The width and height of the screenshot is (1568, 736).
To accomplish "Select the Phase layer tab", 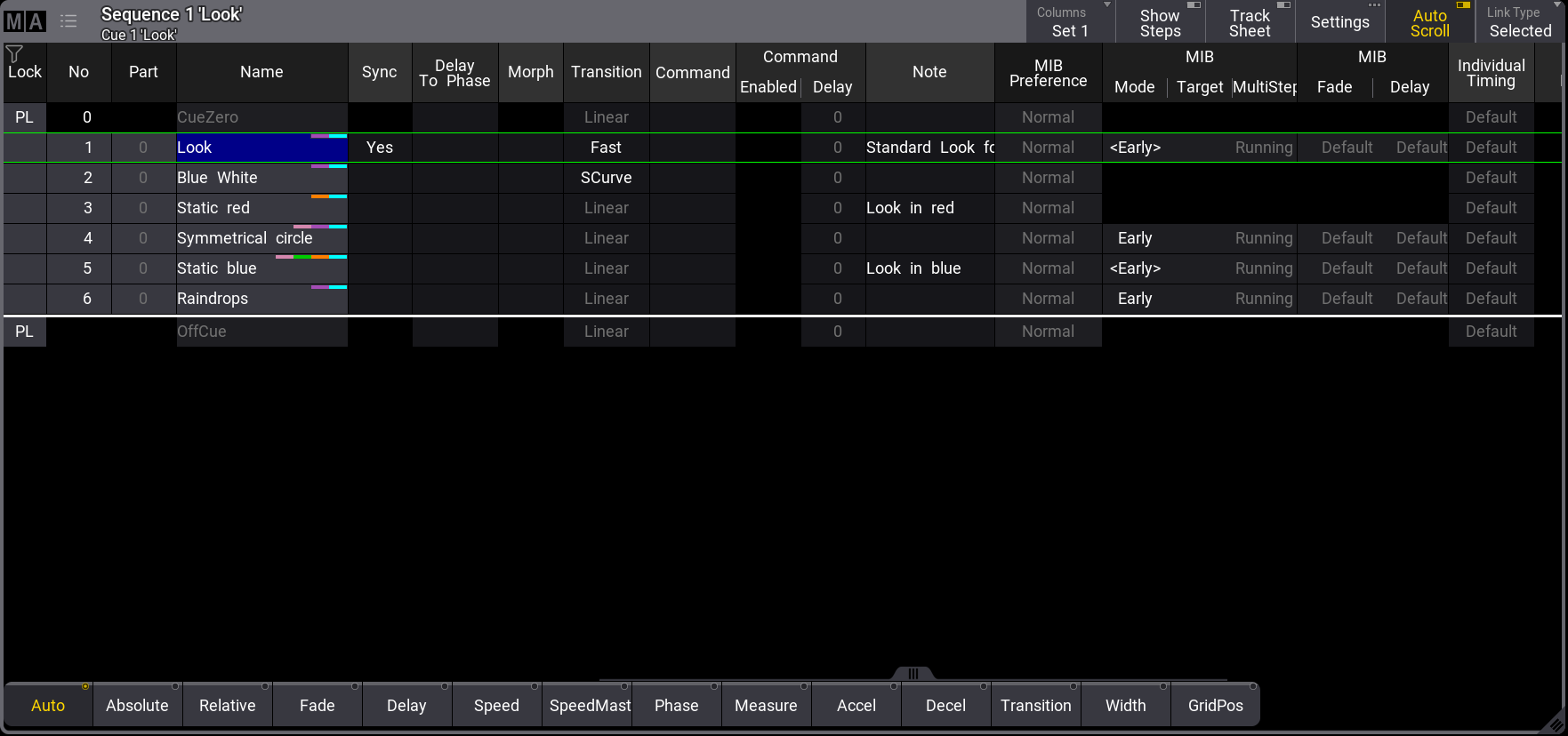I will [x=676, y=706].
